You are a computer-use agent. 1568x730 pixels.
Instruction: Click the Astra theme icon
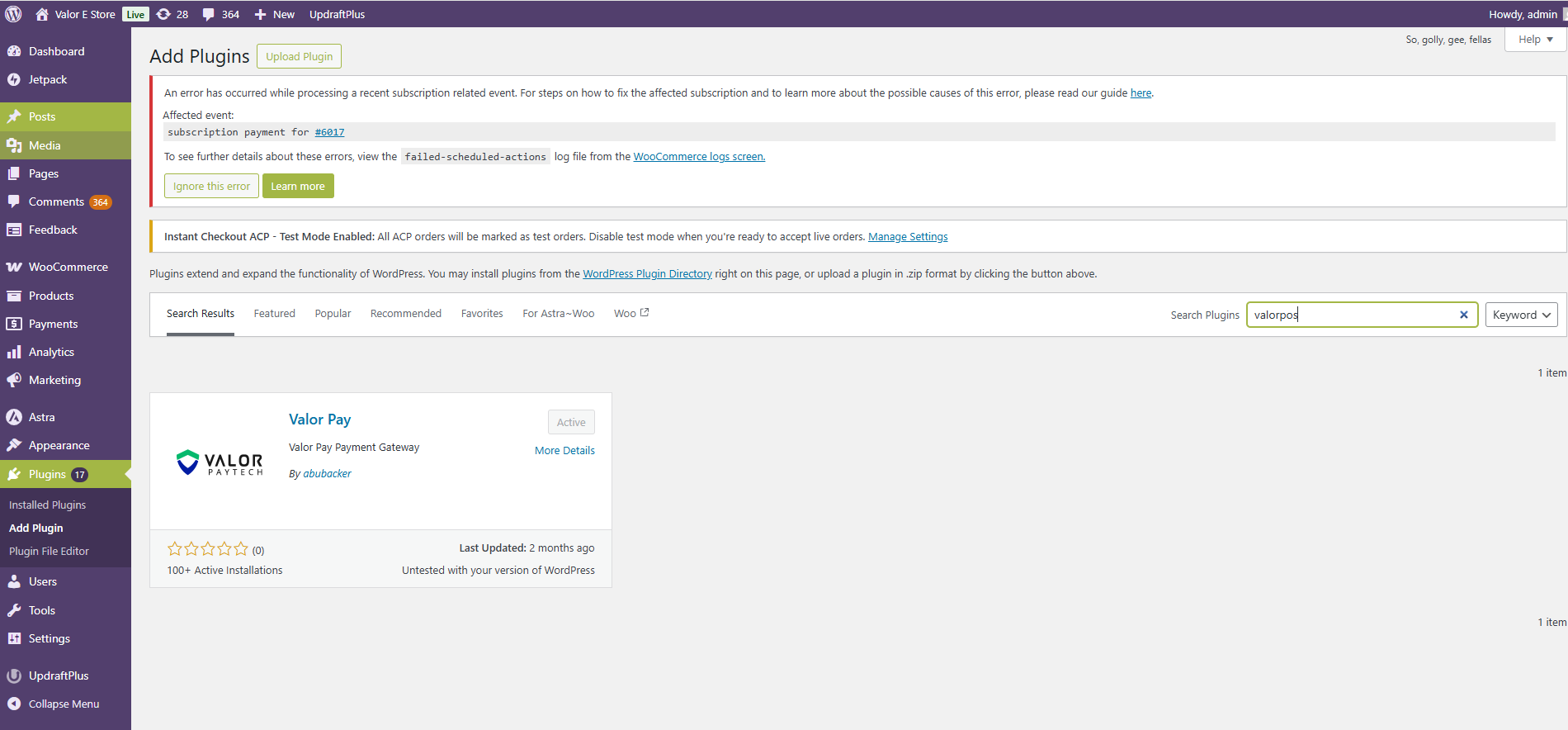[x=14, y=417]
